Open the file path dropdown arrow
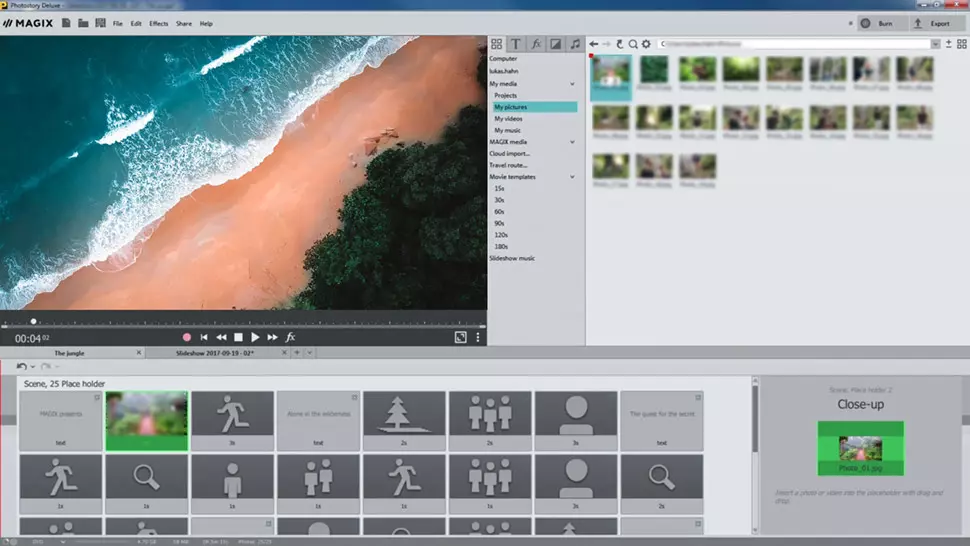 tap(935, 44)
